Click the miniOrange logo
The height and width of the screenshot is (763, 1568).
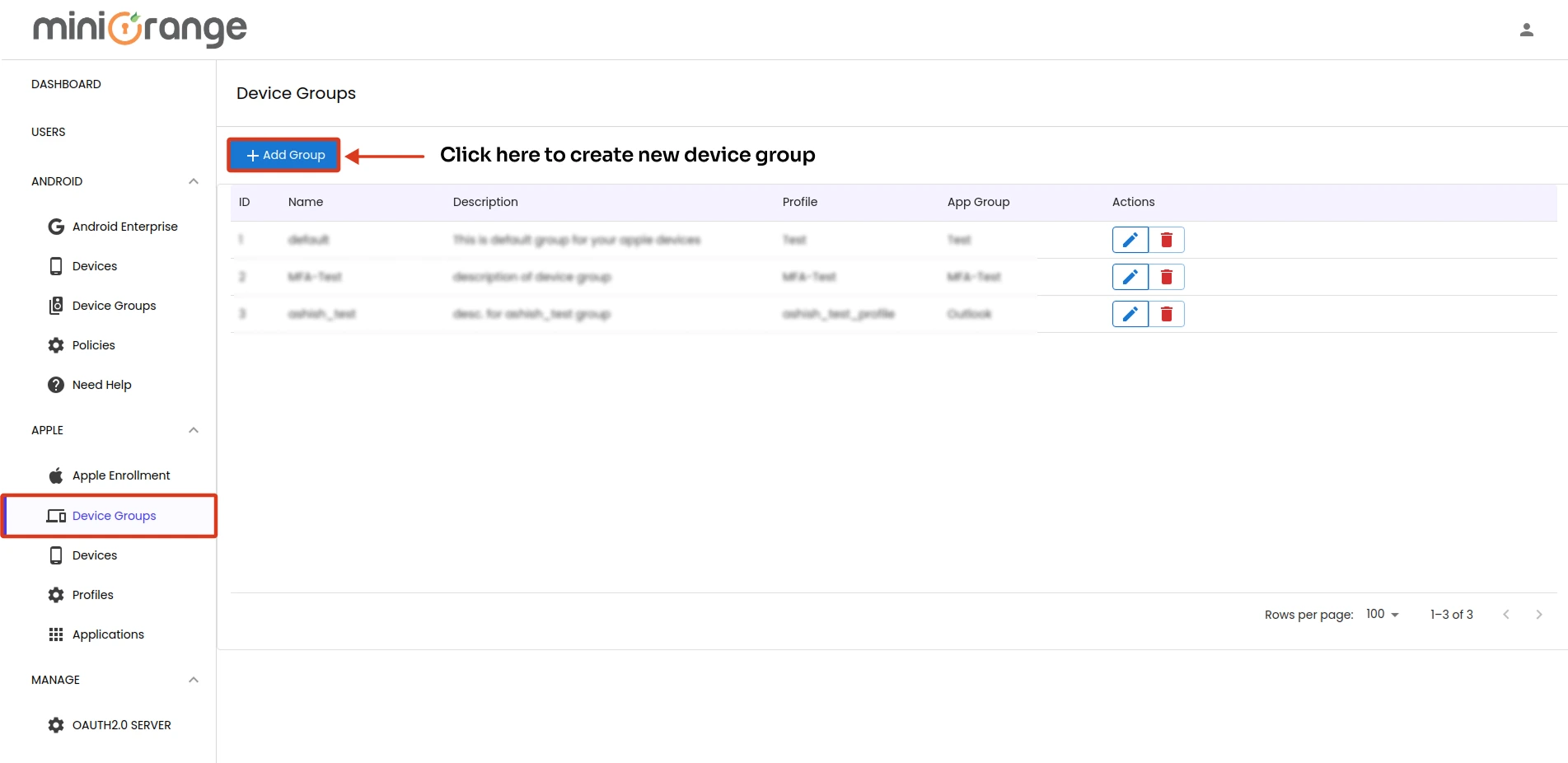point(139,29)
